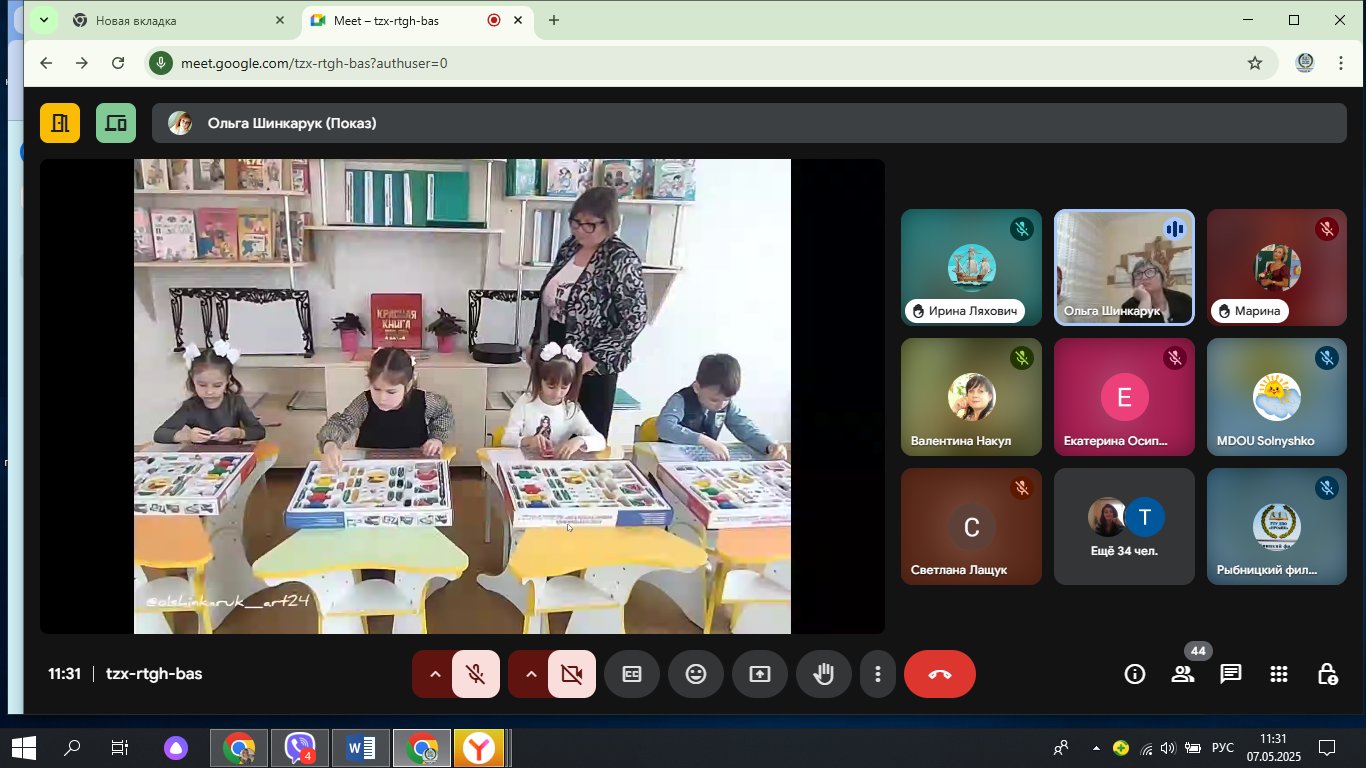Click muted mic icon on Валентина Накул tile
The height and width of the screenshot is (768, 1366).
1021,358
